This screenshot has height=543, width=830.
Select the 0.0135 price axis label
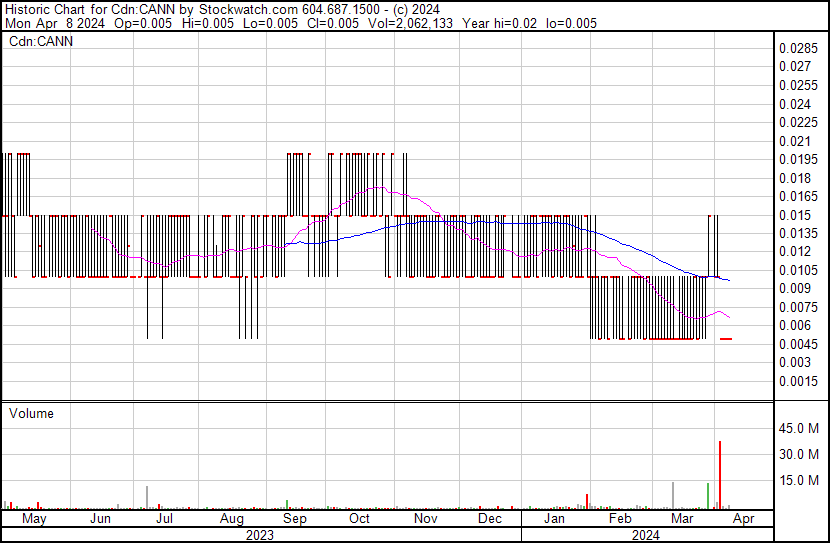(798, 233)
